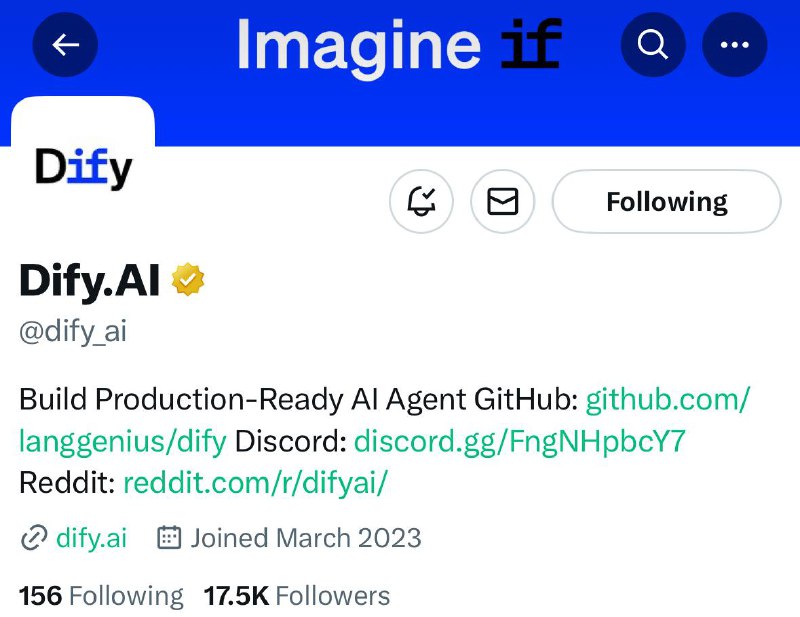Click the calendar joined-date icon
The image size is (800, 617).
point(169,537)
